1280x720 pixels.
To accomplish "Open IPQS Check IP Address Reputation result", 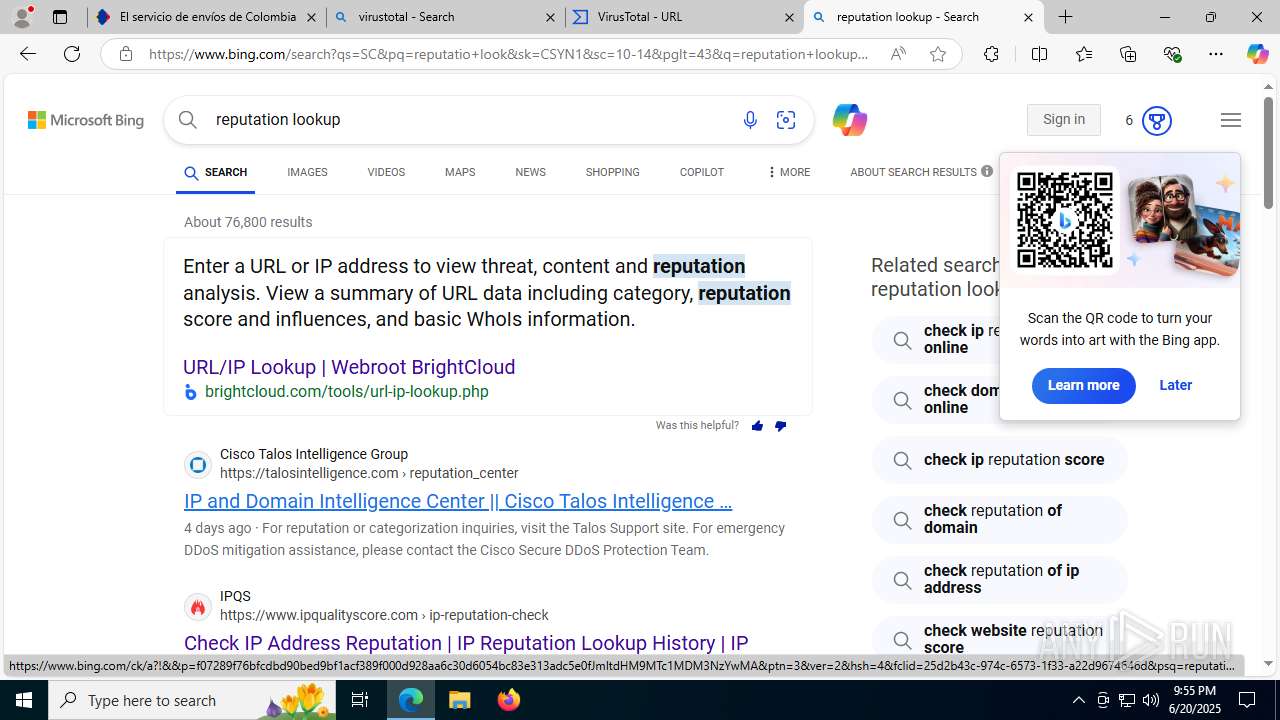I will click(466, 643).
